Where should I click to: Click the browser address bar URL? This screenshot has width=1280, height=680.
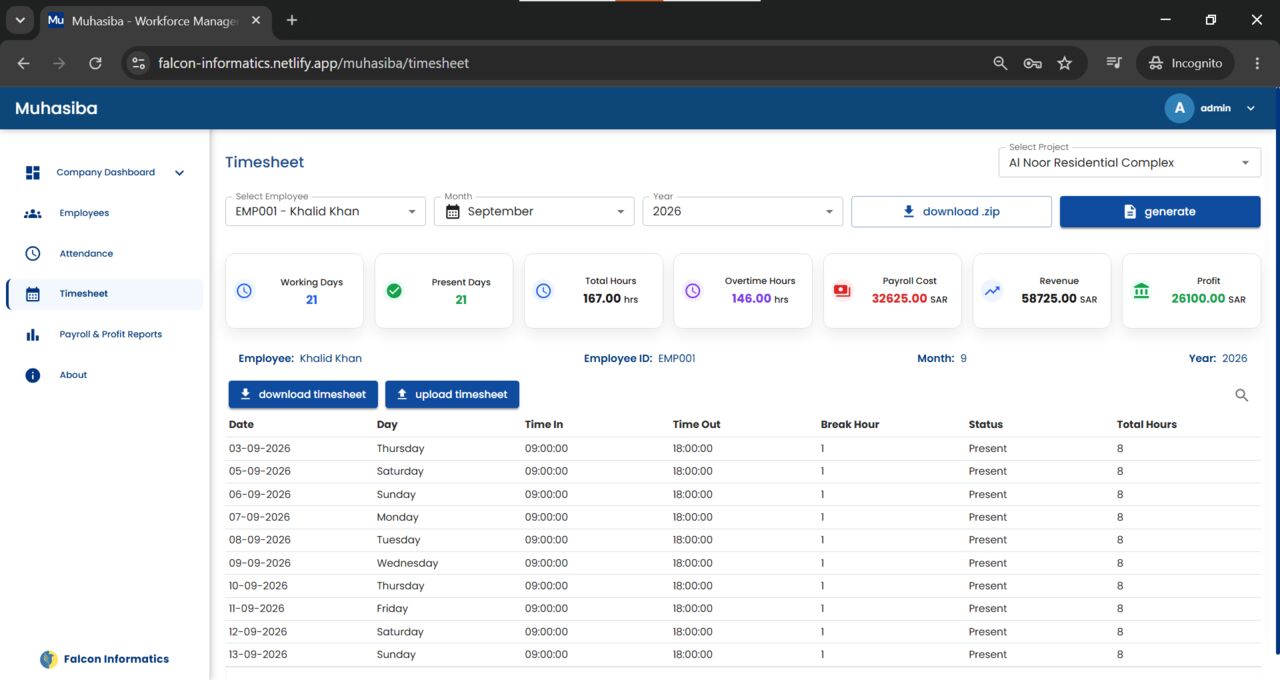[314, 63]
